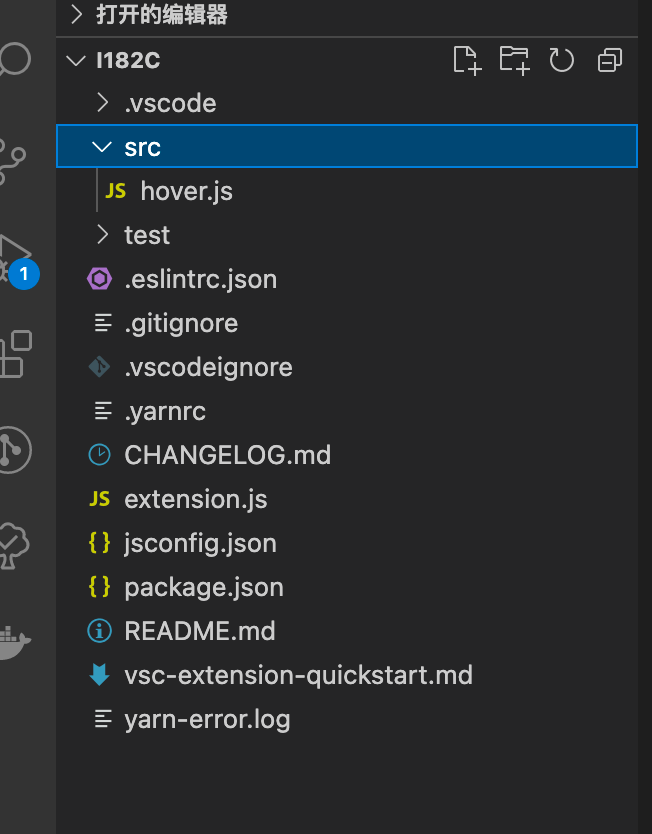Click the New Folder icon
652x834 pixels.
[x=514, y=60]
